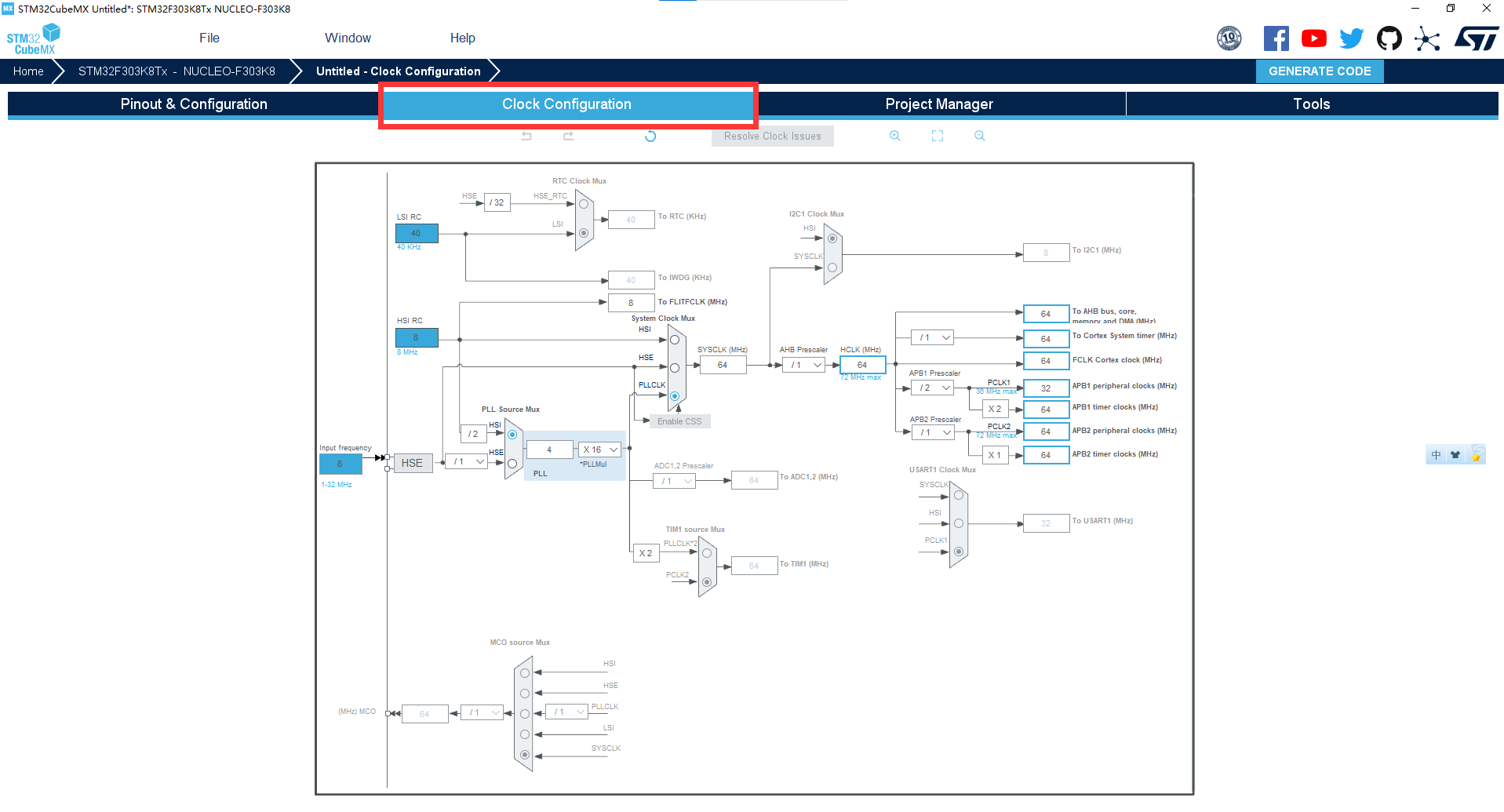Select HSE source in PLL Source Mux
Viewport: 1504px width, 812px height.
click(x=512, y=464)
